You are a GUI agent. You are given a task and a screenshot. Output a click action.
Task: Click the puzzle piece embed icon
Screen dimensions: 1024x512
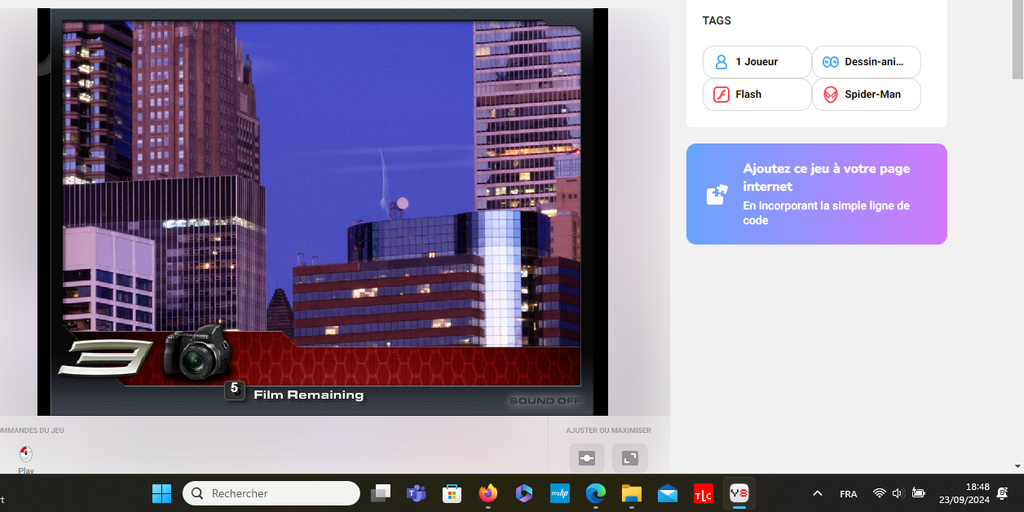click(x=716, y=194)
